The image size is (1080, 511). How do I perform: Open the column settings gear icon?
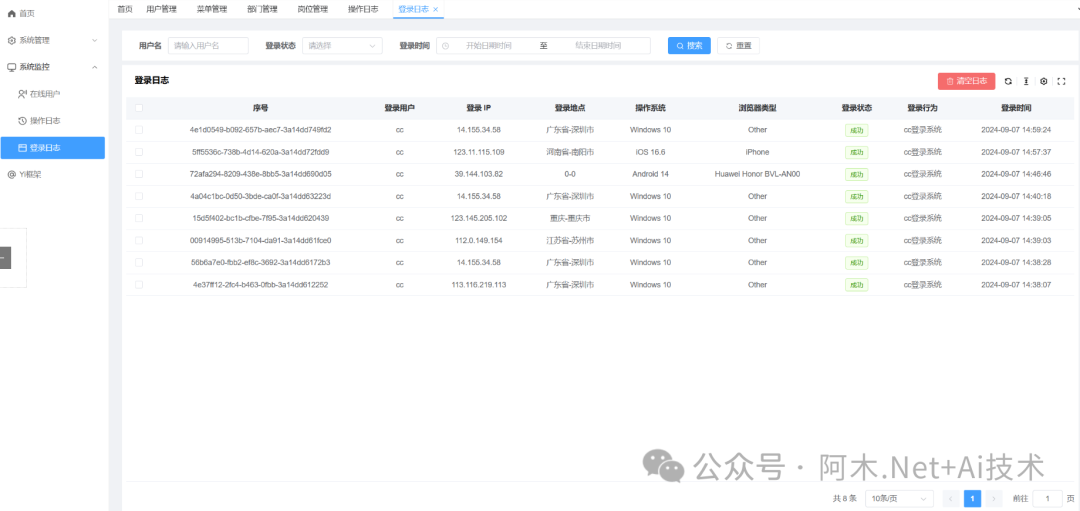(x=1043, y=81)
